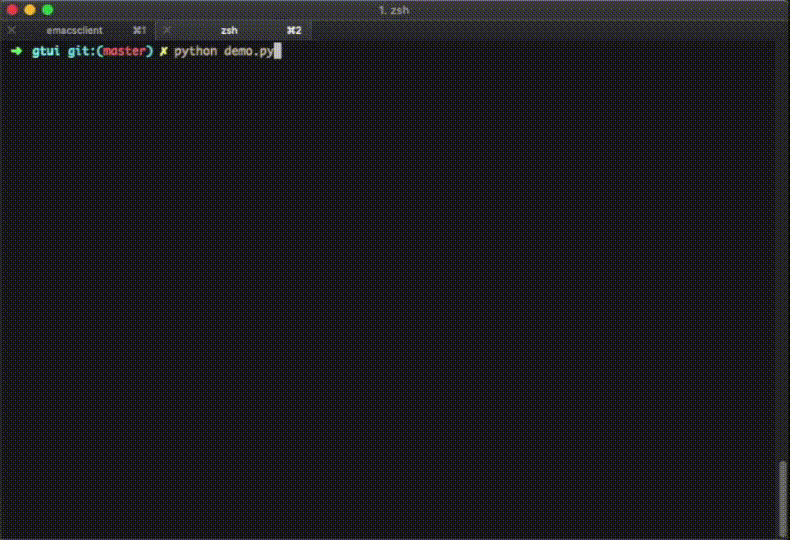The image size is (790, 540).
Task: Click the '1. zsh' window title
Action: pyautogui.click(x=394, y=10)
